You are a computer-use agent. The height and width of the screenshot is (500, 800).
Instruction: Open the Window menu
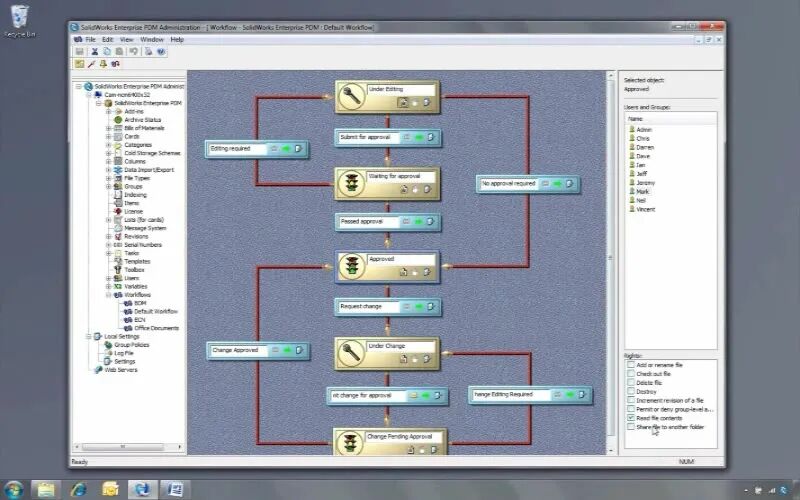(151, 39)
